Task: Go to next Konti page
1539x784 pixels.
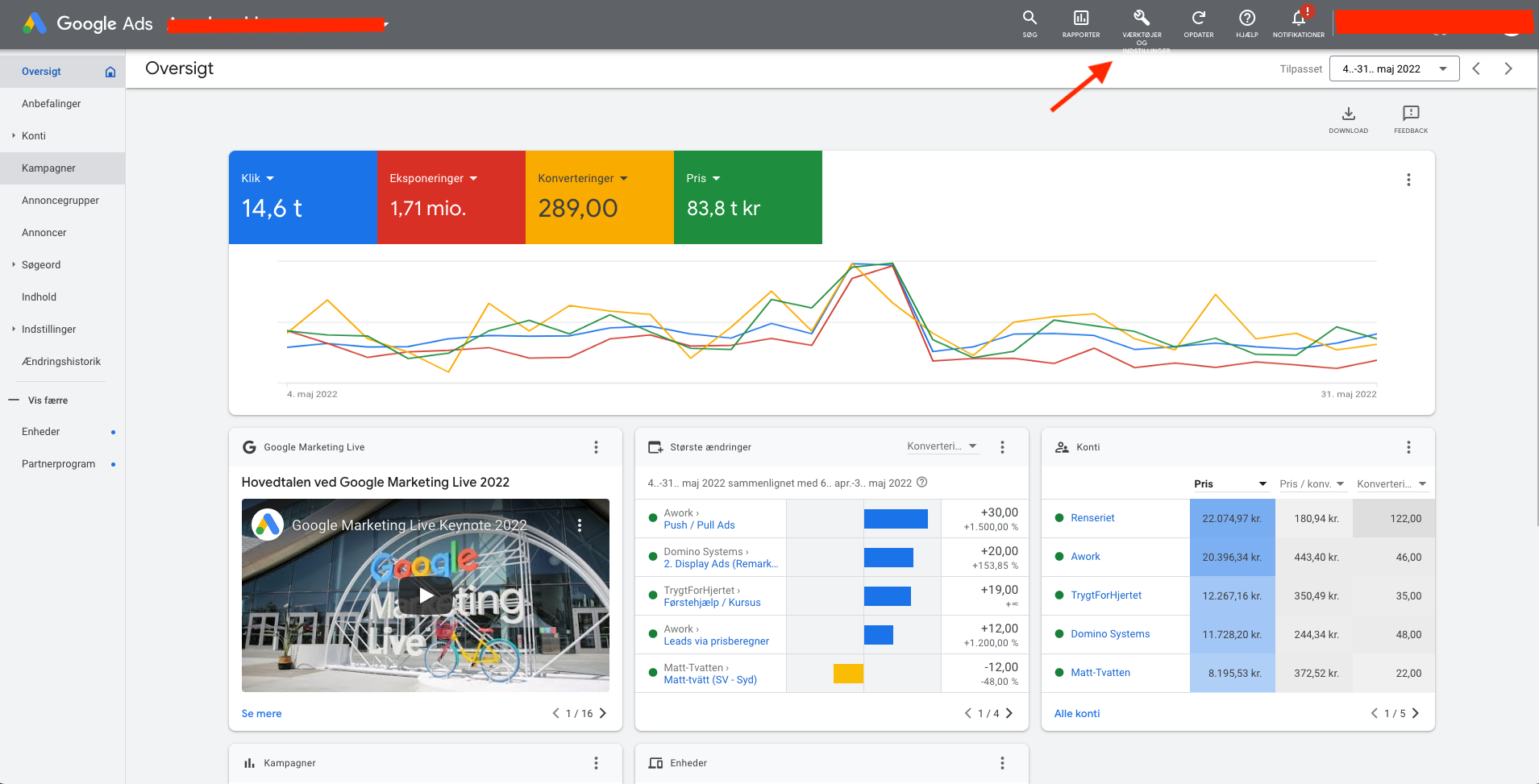Action: point(1415,713)
